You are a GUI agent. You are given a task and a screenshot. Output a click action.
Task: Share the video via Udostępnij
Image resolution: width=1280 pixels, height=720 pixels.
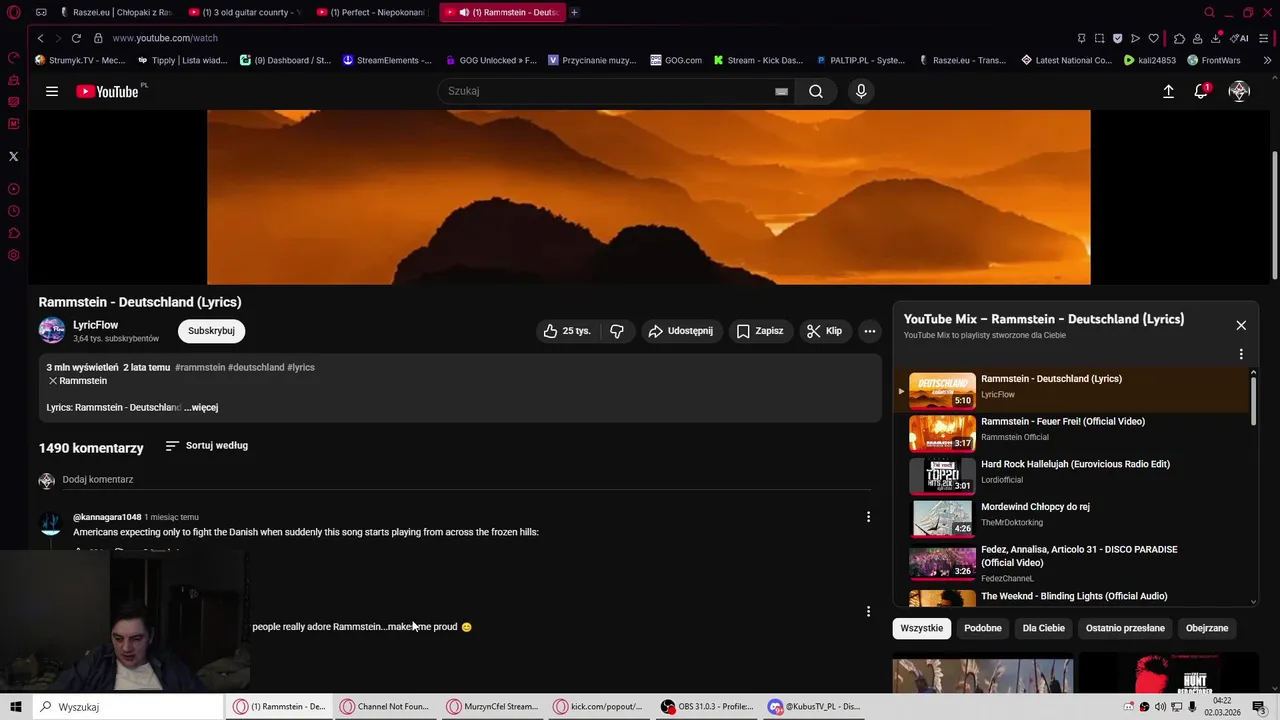(x=681, y=331)
